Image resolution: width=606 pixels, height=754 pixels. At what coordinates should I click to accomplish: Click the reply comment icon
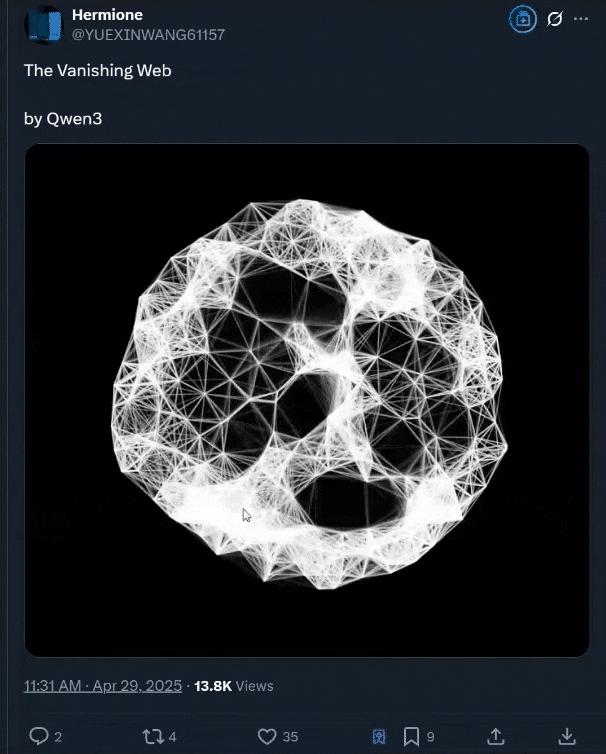(x=39, y=736)
